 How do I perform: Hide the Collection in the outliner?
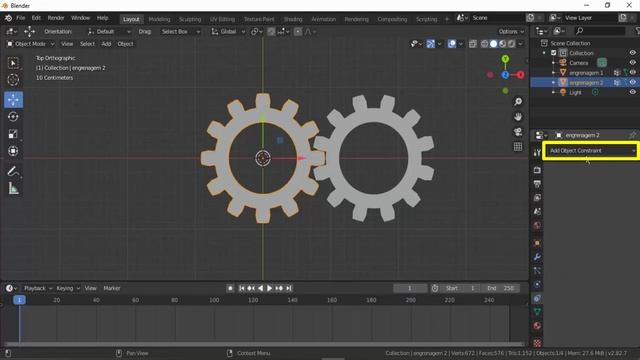633,53
